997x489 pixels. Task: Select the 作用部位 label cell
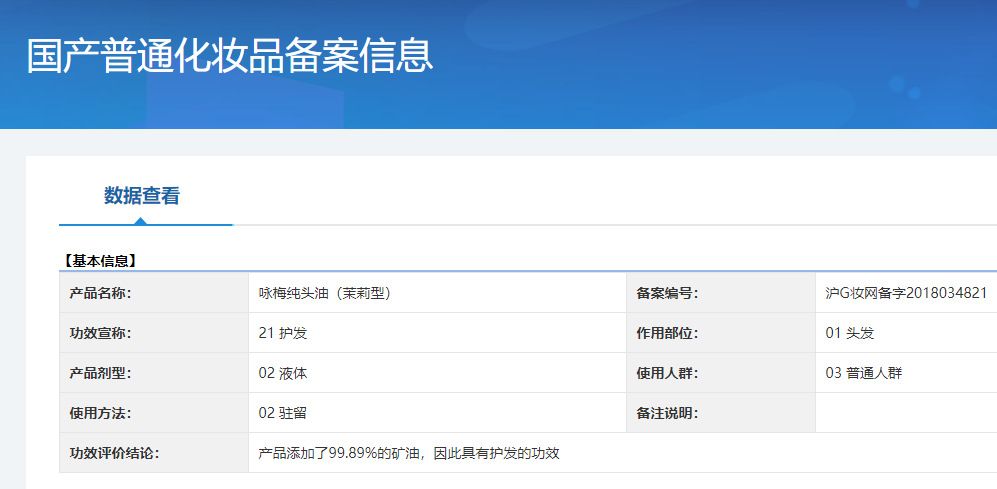pos(721,333)
